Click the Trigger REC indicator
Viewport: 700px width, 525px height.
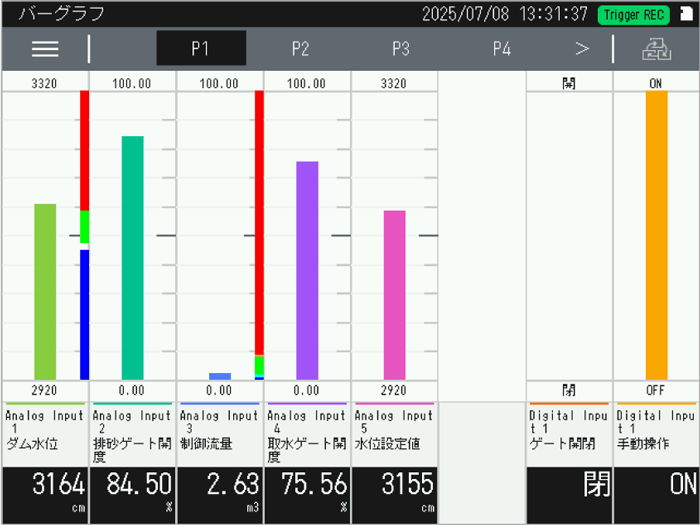[x=635, y=14]
